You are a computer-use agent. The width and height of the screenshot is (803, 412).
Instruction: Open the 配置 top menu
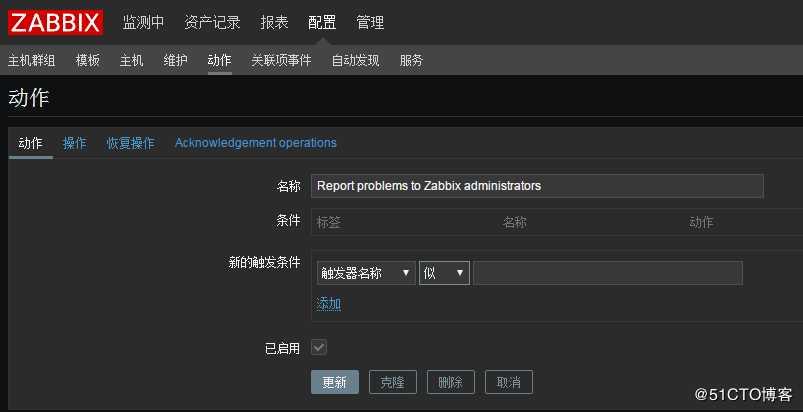(x=322, y=23)
